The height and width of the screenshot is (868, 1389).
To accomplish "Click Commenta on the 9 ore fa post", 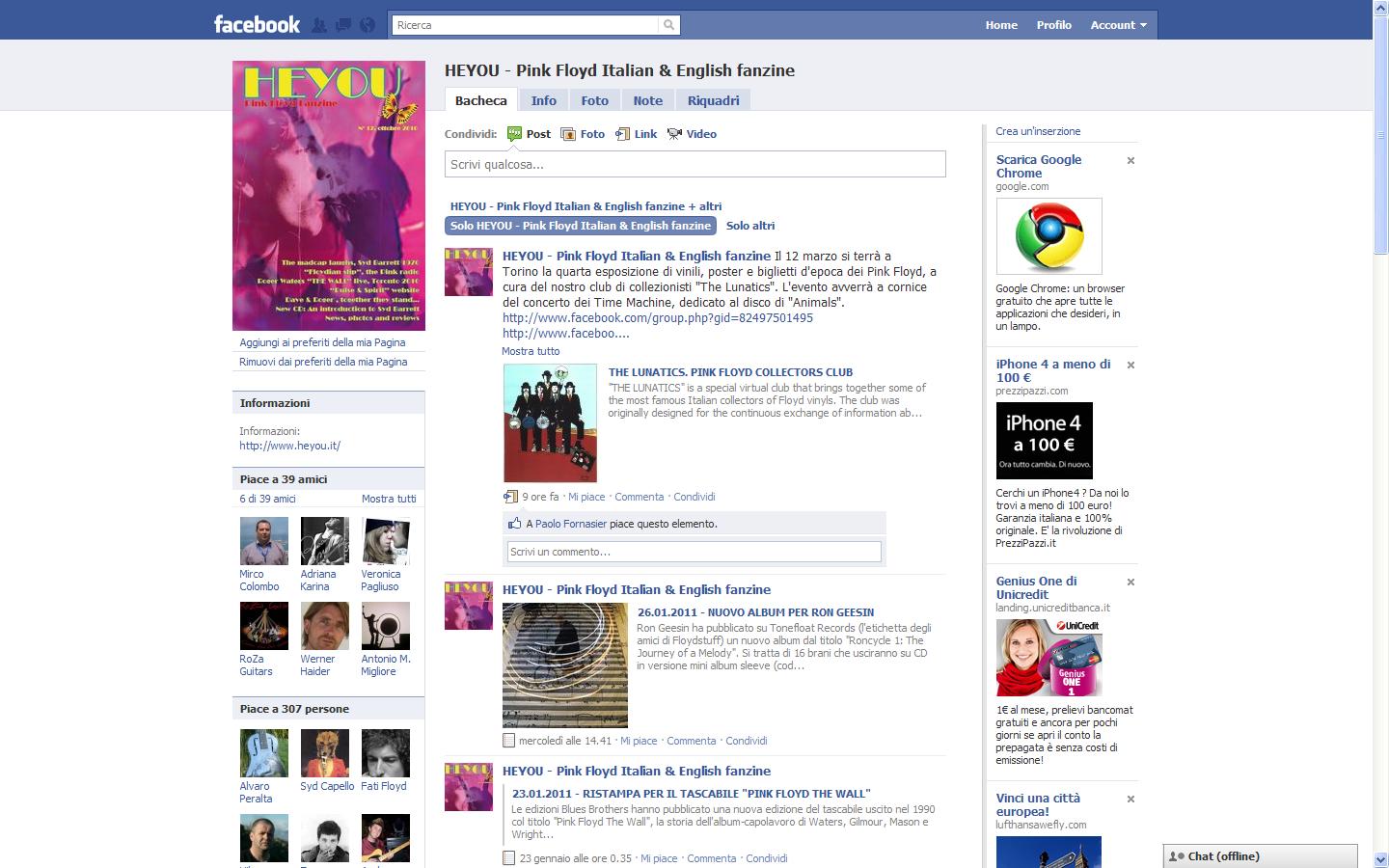I will pos(640,497).
